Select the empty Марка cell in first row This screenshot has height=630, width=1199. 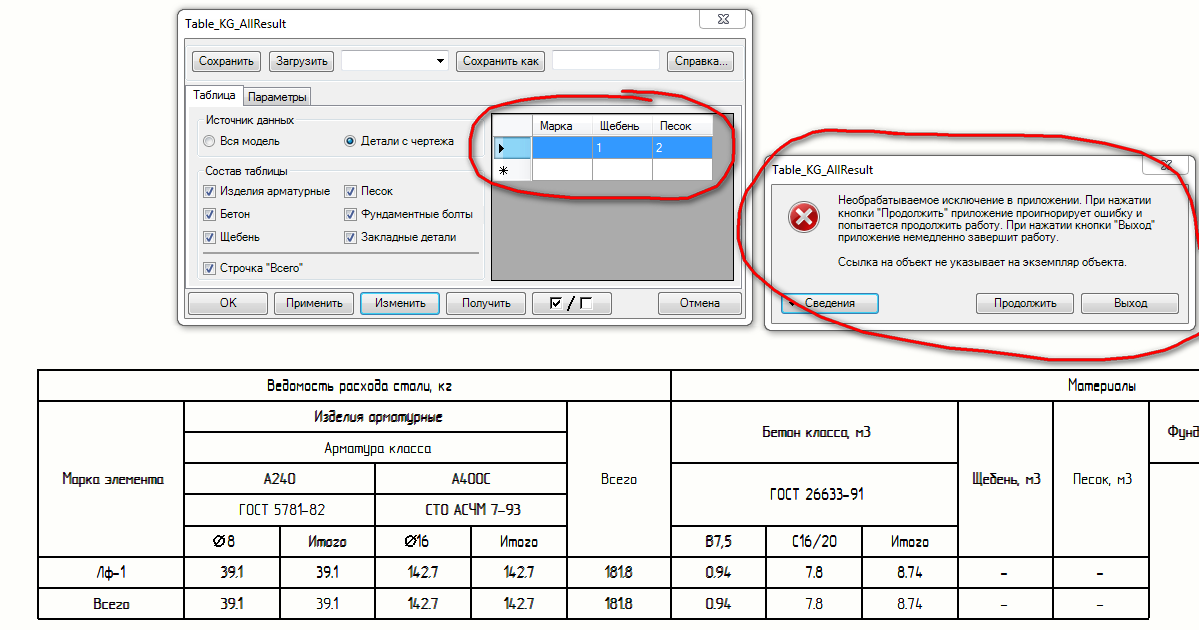click(562, 148)
